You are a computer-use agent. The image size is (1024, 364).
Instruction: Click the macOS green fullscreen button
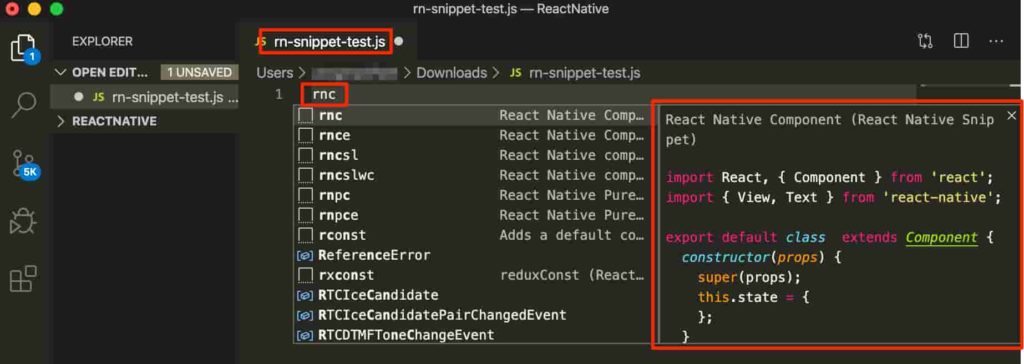(x=56, y=9)
